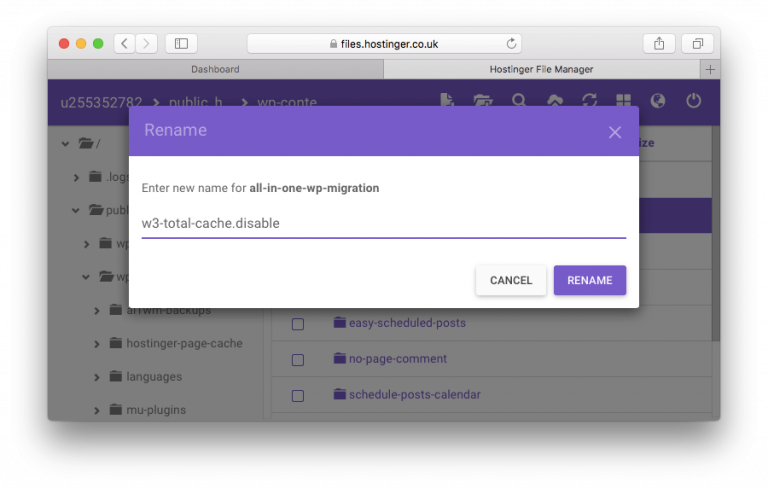
Task: Click the file manager refresh icon
Action: (x=589, y=100)
